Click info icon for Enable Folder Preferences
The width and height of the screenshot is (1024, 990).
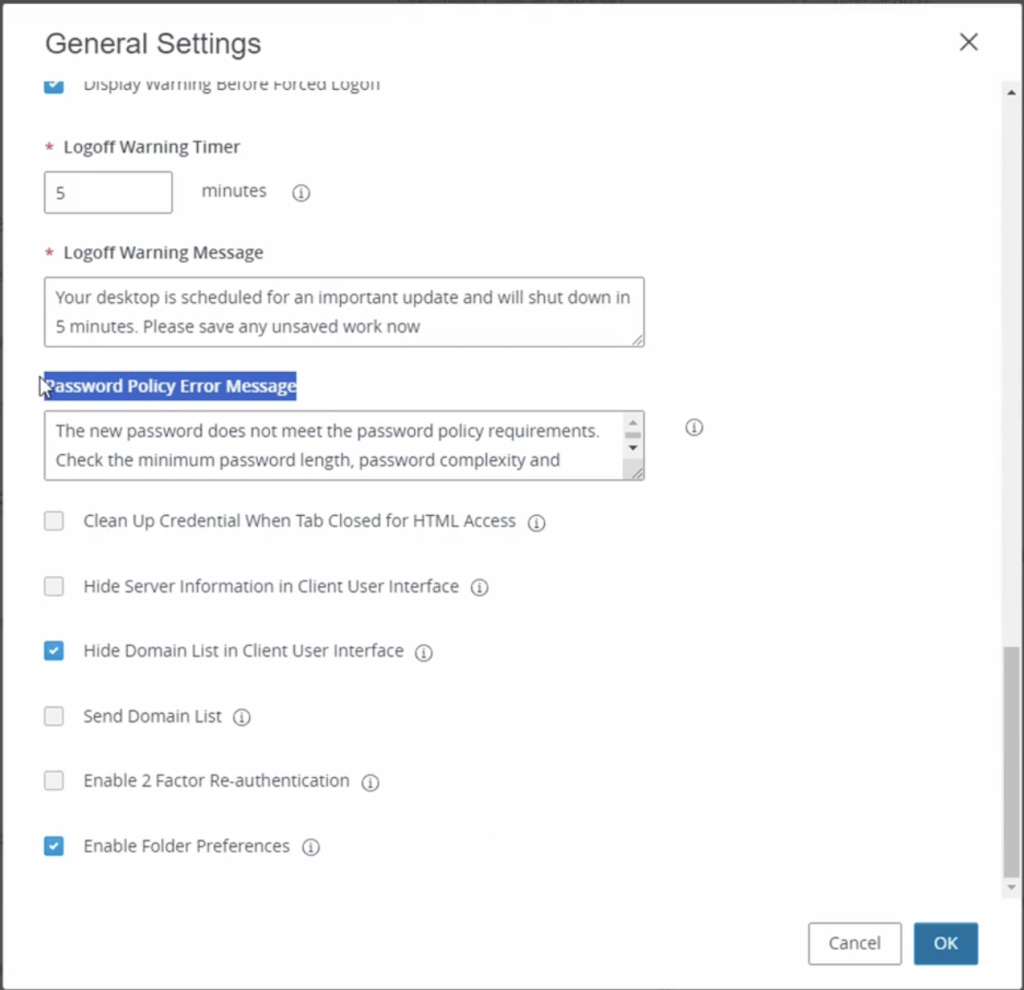tap(311, 847)
